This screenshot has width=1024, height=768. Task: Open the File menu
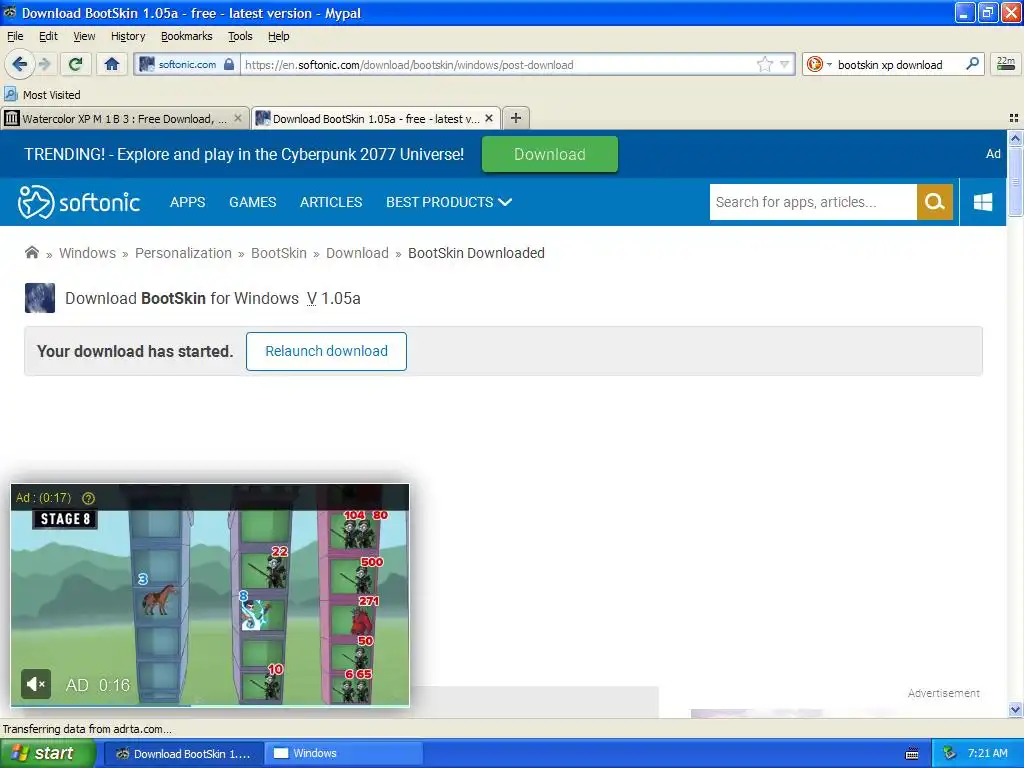click(15, 37)
